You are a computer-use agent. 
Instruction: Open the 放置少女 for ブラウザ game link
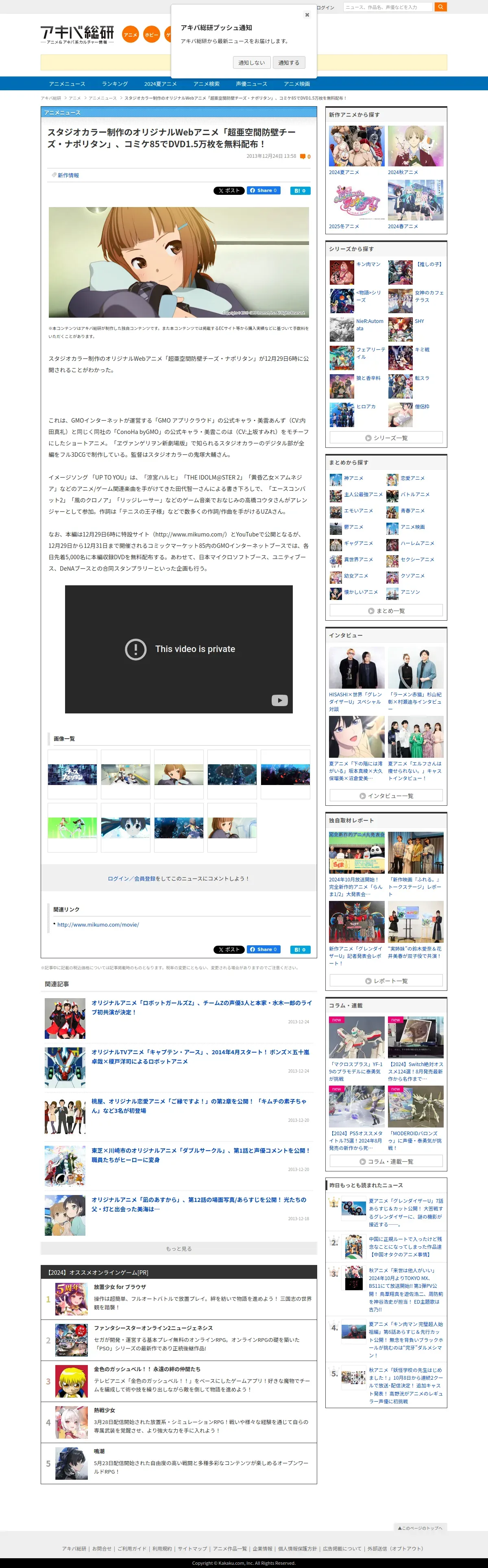tap(120, 1287)
